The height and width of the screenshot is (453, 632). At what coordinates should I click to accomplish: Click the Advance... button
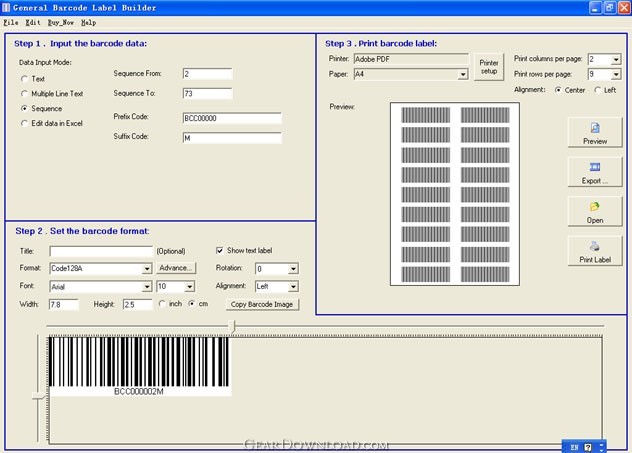(x=176, y=268)
